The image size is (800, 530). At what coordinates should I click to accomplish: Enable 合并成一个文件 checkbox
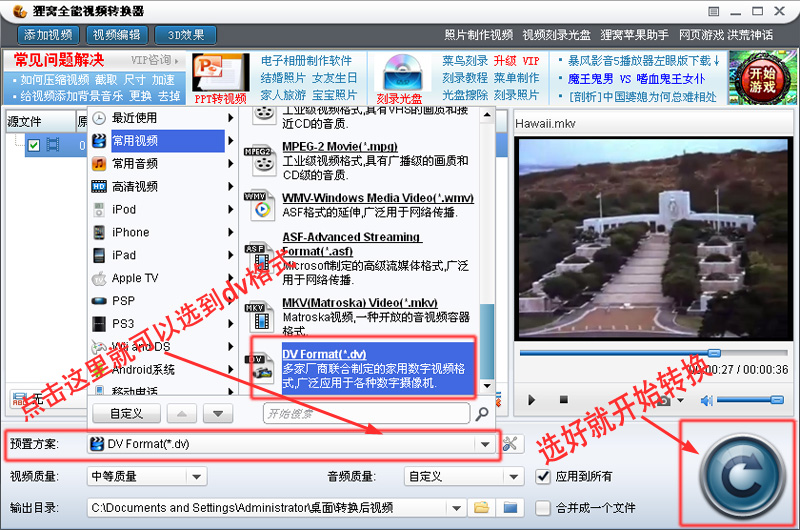click(543, 508)
